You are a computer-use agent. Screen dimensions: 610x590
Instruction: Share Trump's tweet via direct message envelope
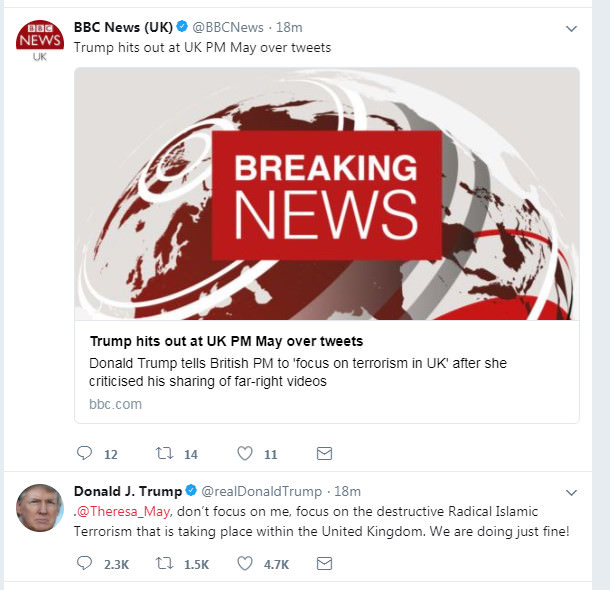(x=324, y=564)
